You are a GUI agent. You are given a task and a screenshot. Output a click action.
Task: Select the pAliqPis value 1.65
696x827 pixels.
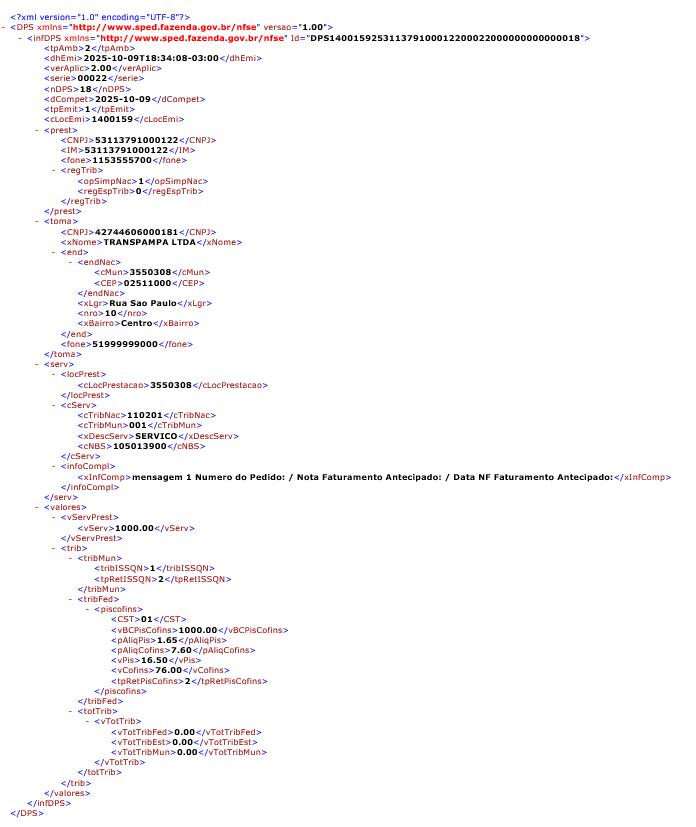167,640
